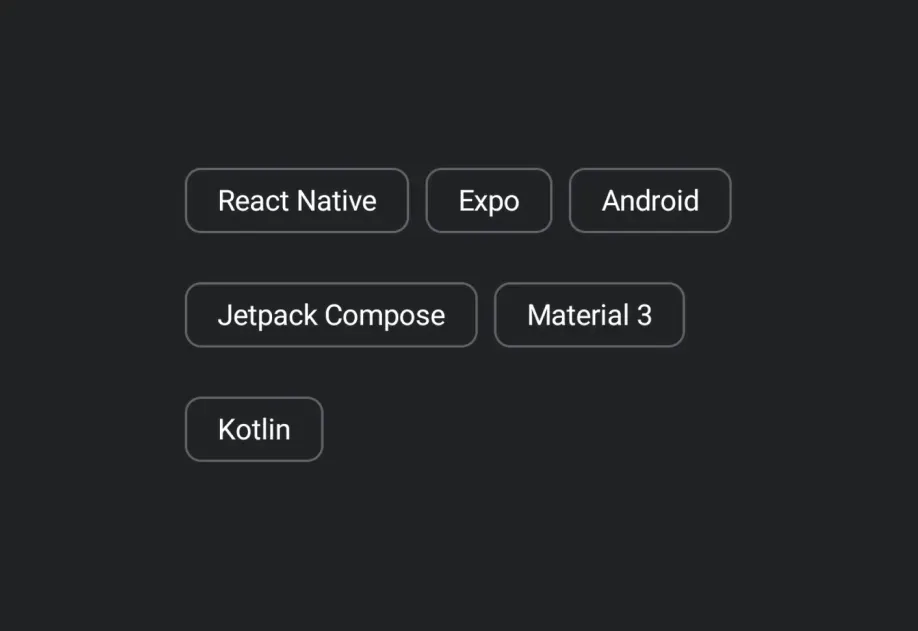Enable the React Native tag

297,201
